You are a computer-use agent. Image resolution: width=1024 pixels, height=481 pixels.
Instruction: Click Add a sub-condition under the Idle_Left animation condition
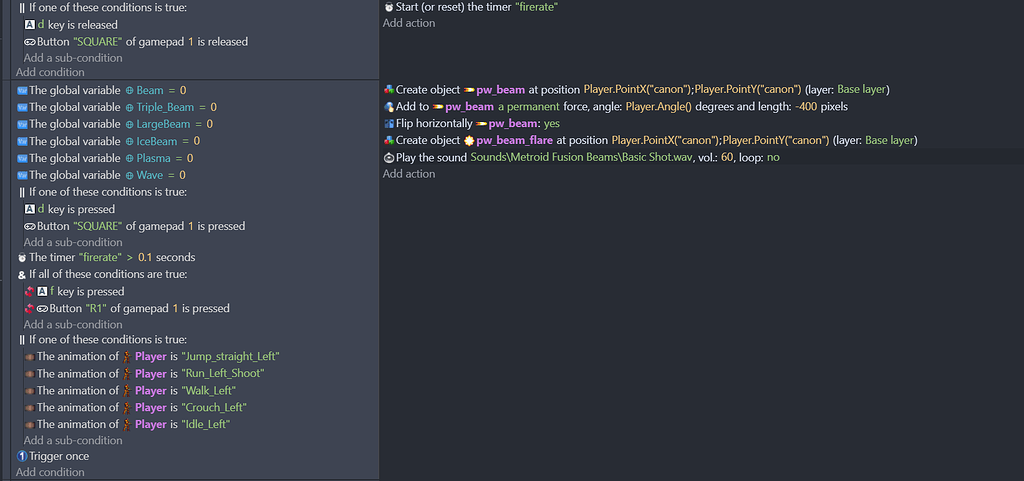coord(73,441)
